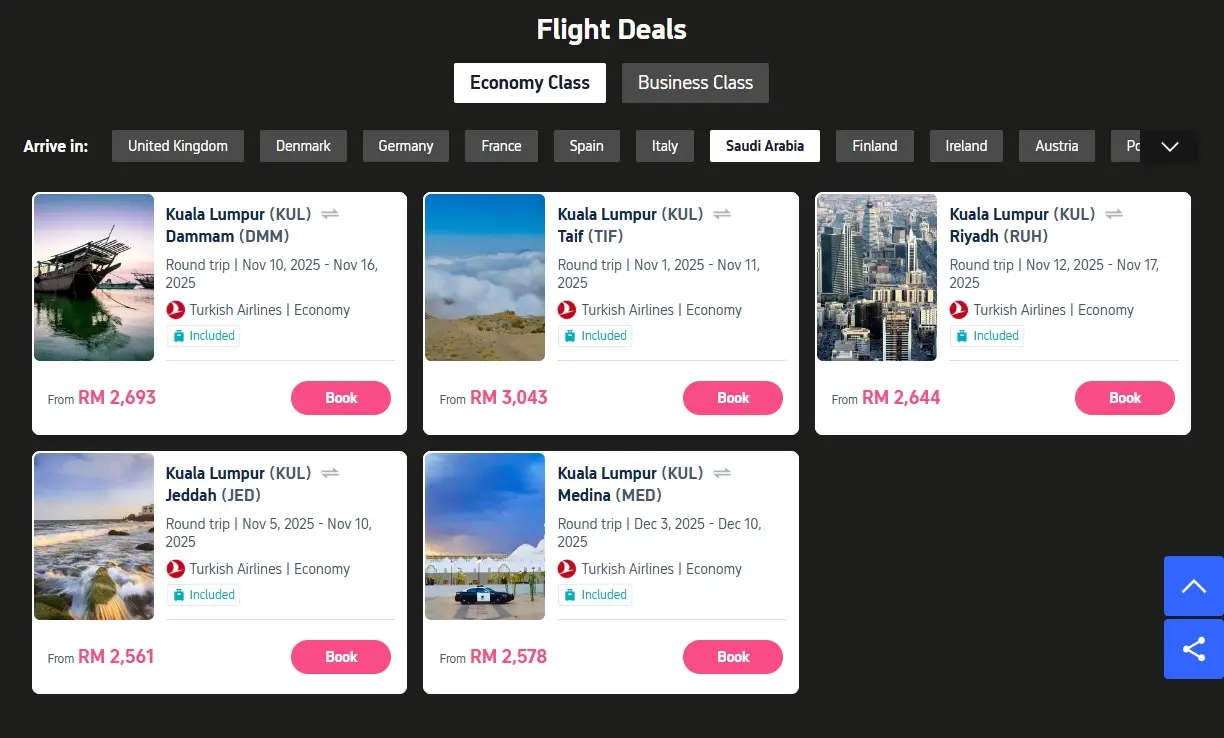Click Turkish Airlines logo on Riyadh card
Viewport: 1224px width, 738px height.
click(959, 310)
